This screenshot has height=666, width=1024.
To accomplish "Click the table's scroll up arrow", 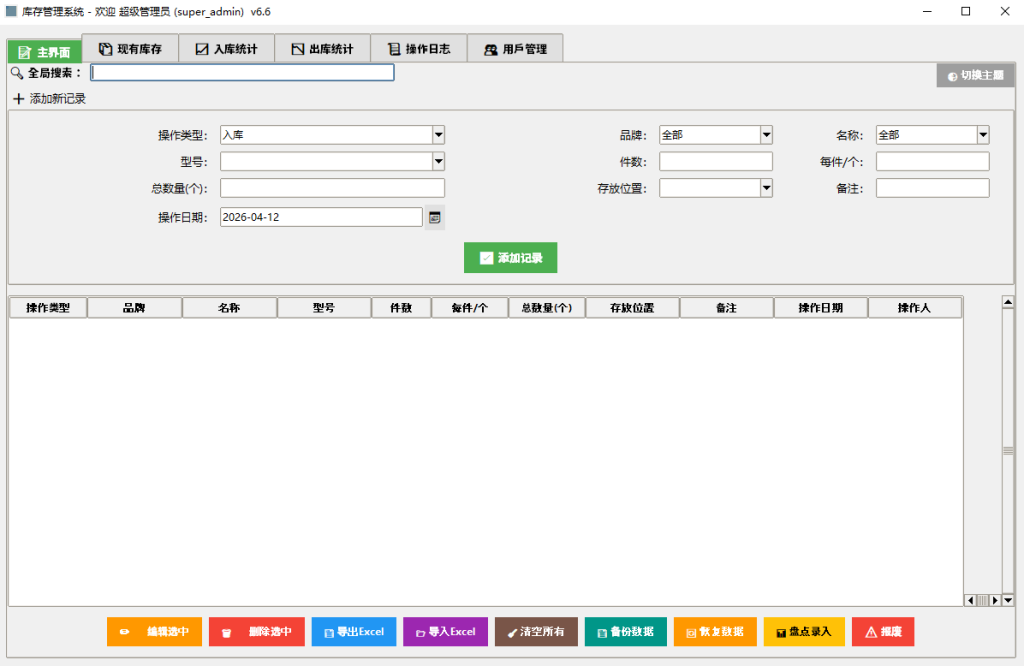I will click(x=1008, y=302).
